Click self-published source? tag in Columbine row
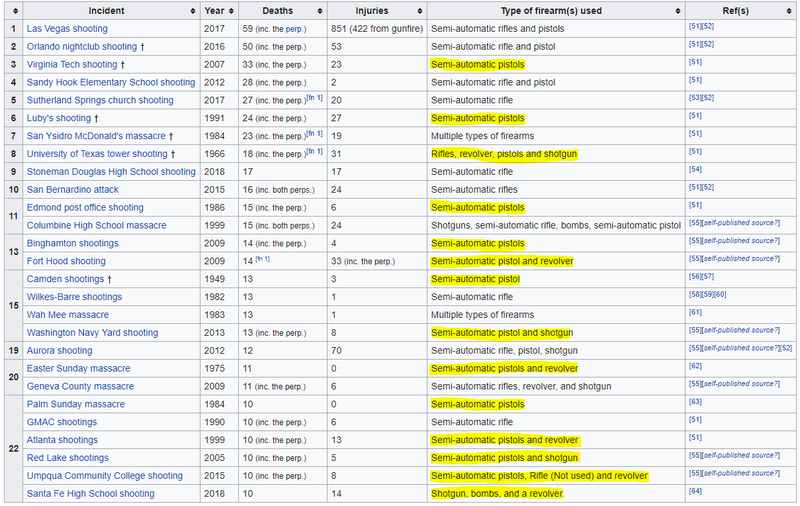800x506 pixels. (x=741, y=223)
